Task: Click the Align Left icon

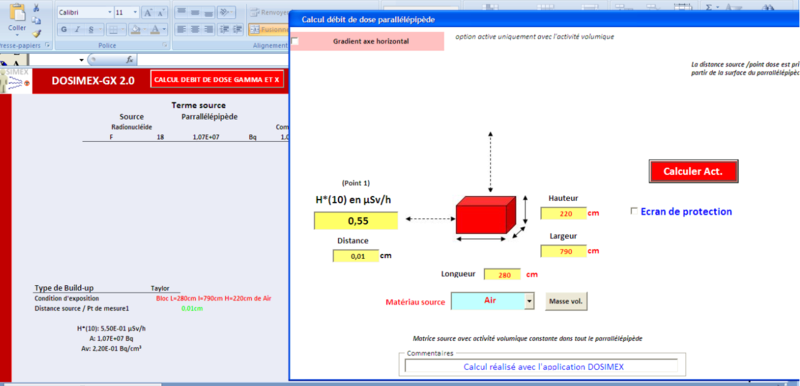Action: click(182, 30)
